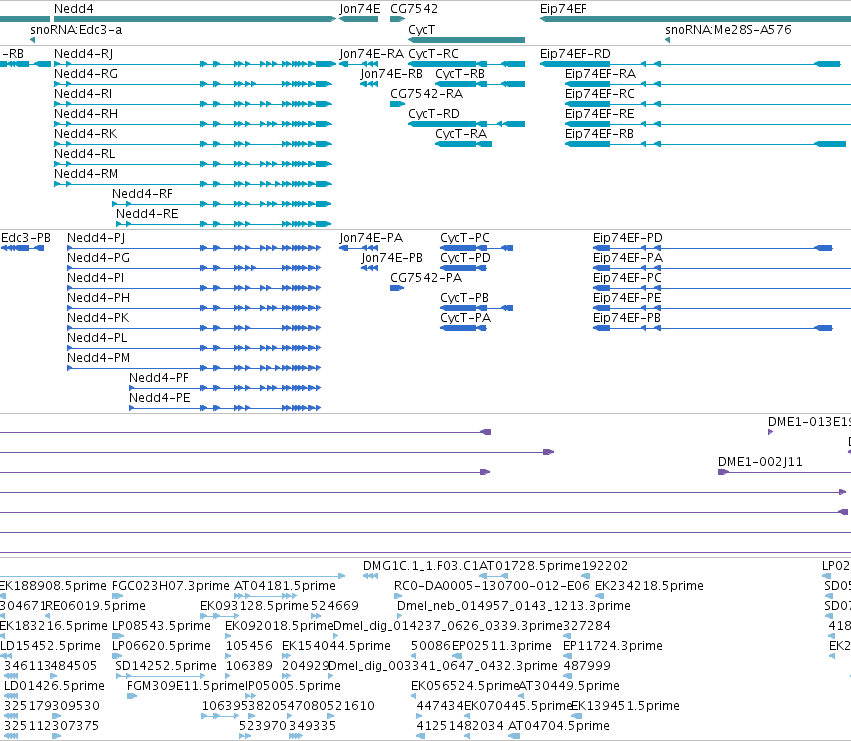Click the Eip74EF gene label in the top track
Viewport: 851px width, 741px height.
click(563, 9)
